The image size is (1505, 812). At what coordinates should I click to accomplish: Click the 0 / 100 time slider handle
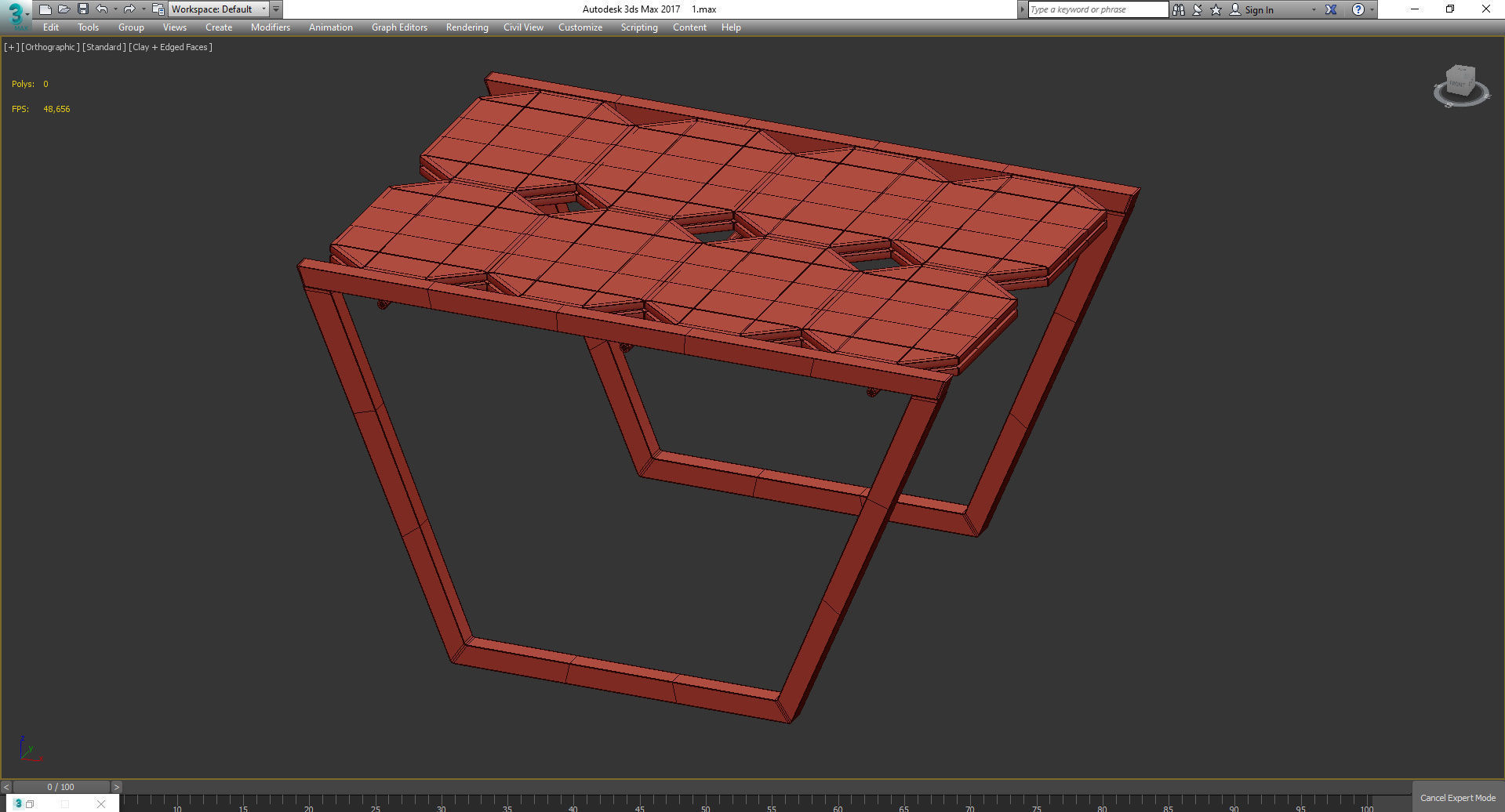pyautogui.click(x=61, y=787)
